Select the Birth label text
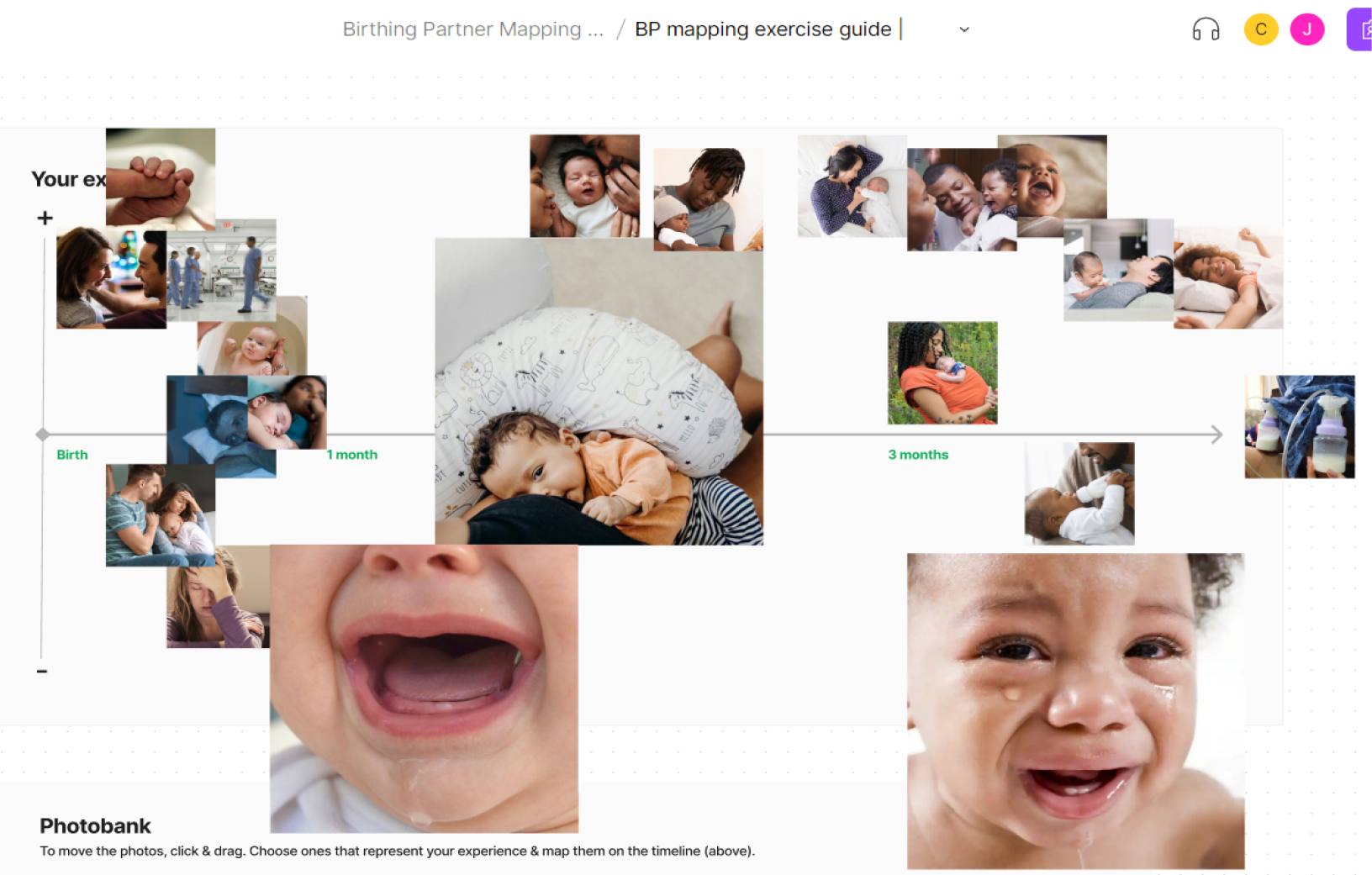Screen dimensions: 1372x875 pos(72,455)
